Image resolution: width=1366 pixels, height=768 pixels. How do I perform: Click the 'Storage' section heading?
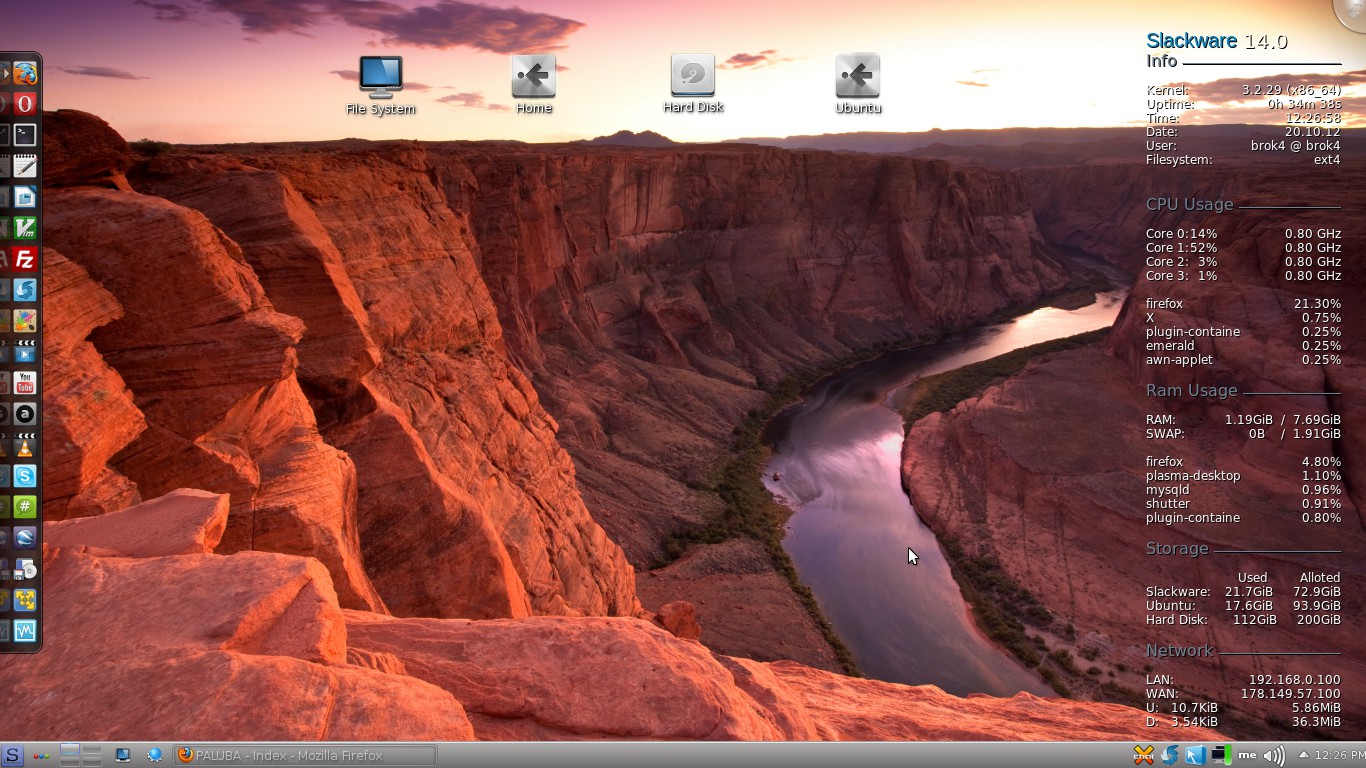click(1177, 548)
